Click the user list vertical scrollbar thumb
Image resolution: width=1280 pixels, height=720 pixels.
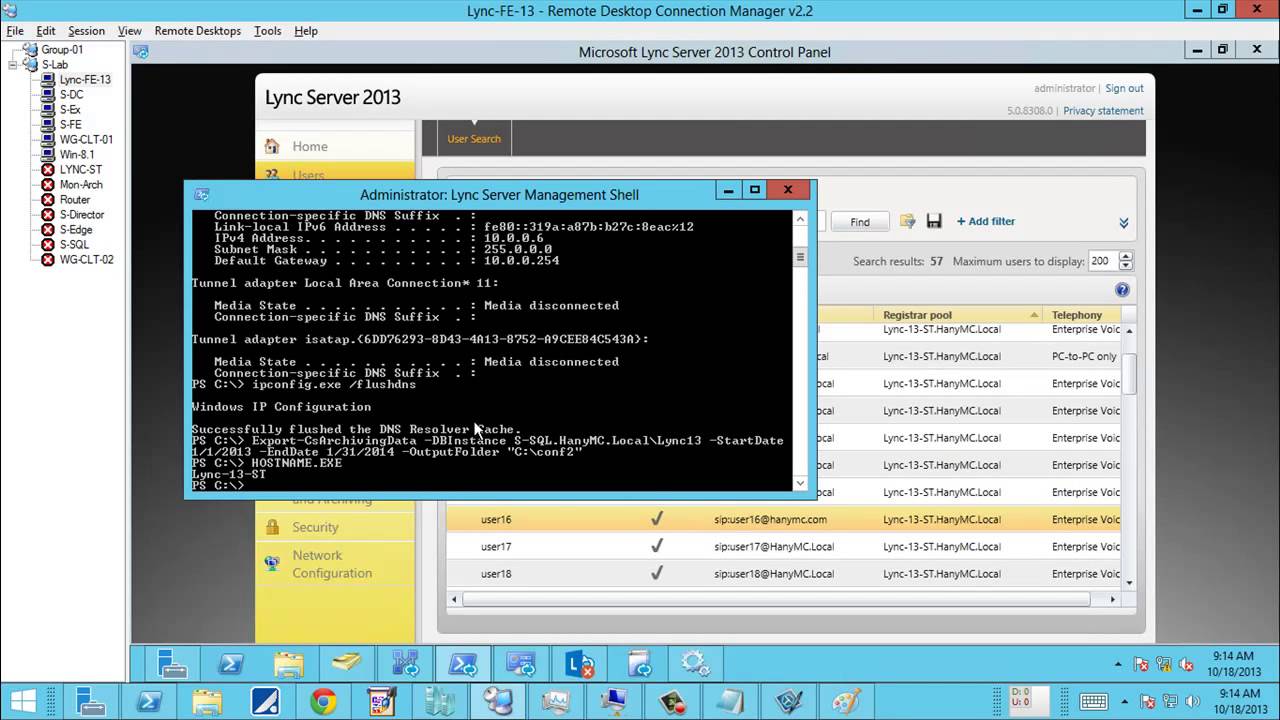tap(1130, 374)
